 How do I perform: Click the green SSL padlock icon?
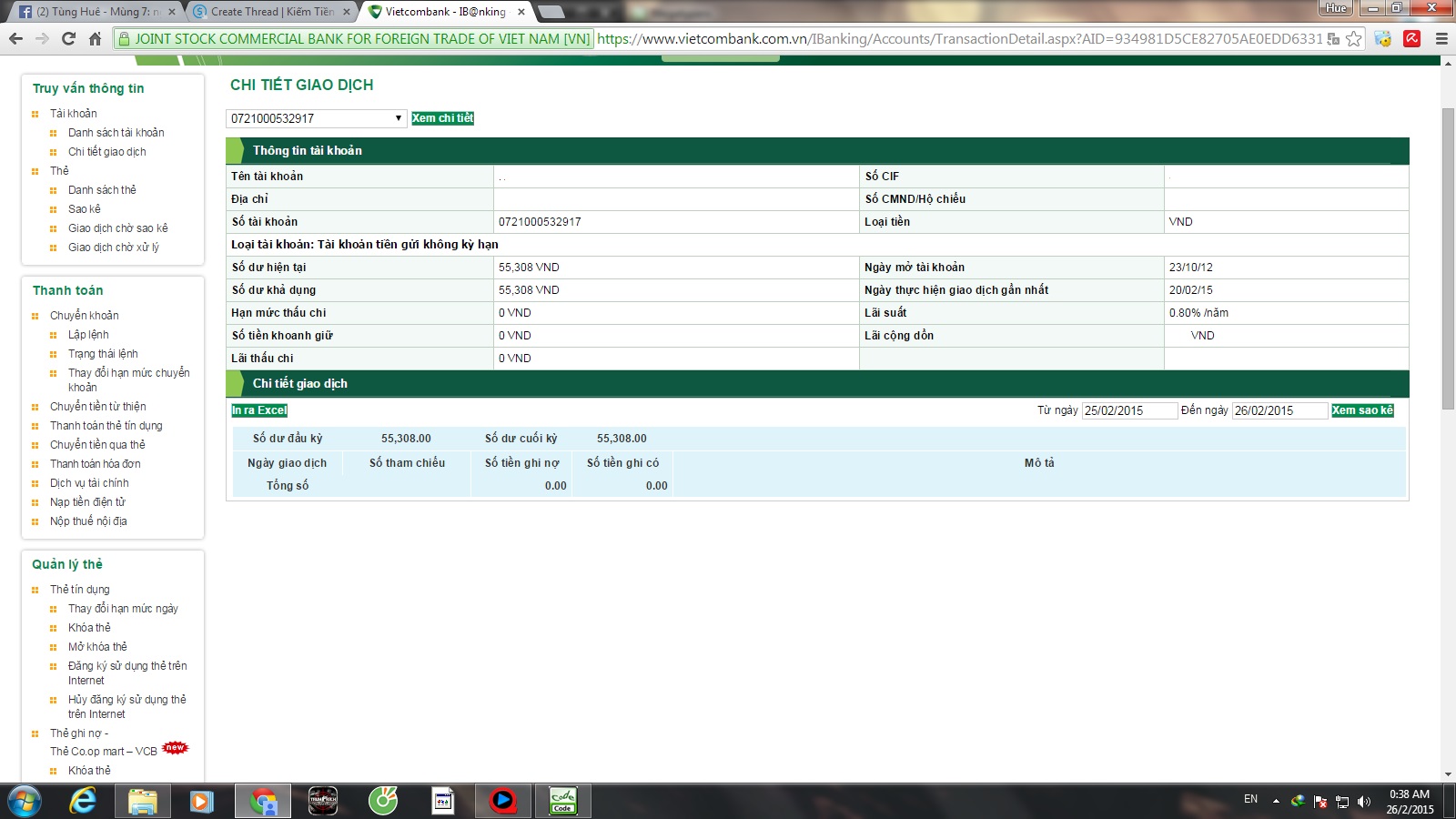pos(125,39)
